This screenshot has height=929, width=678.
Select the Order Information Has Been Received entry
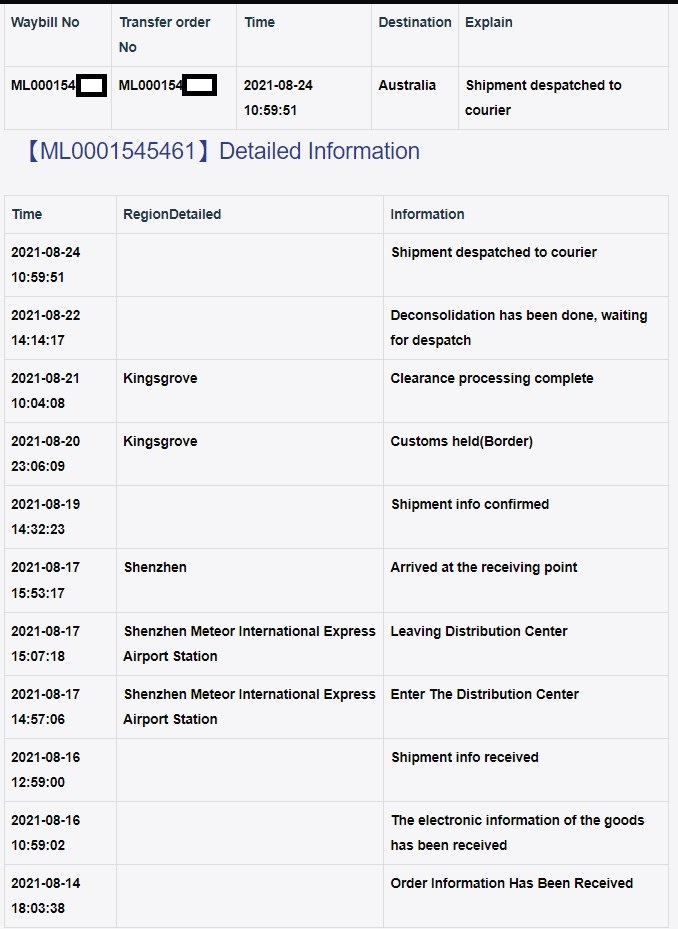(x=511, y=883)
